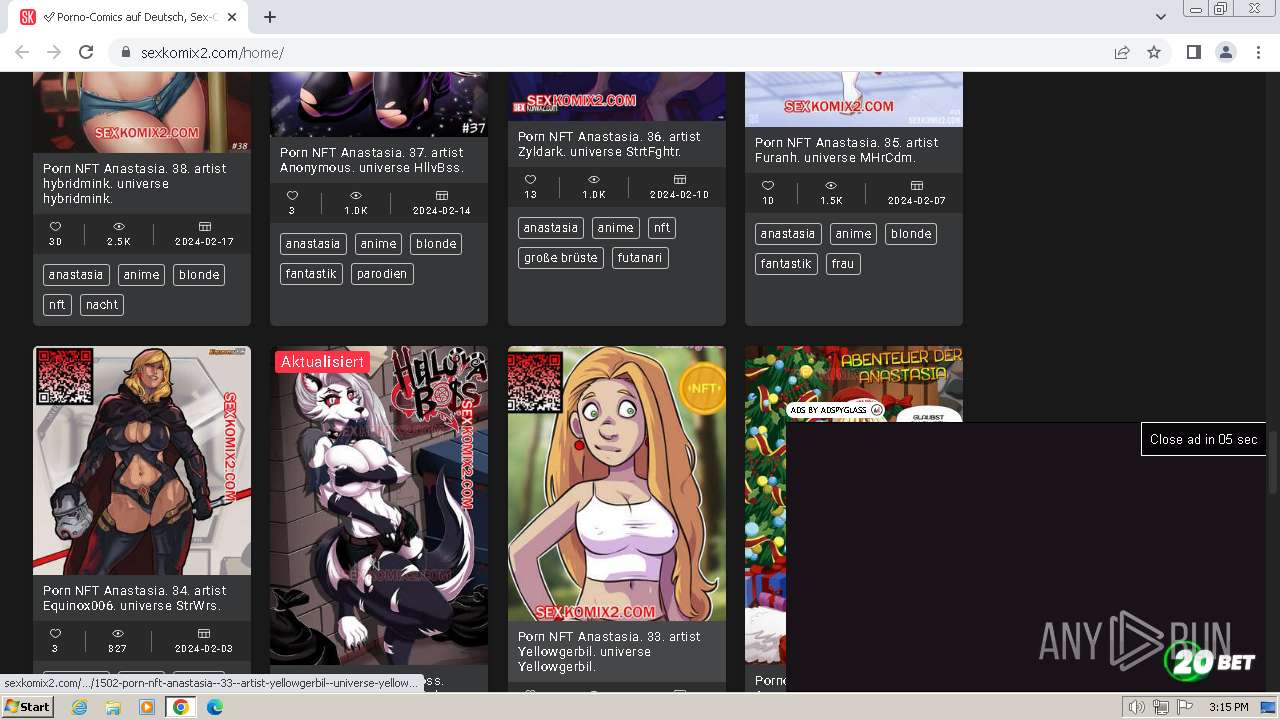Click the Windows Start button
The image size is (1280, 720).
pos(28,707)
